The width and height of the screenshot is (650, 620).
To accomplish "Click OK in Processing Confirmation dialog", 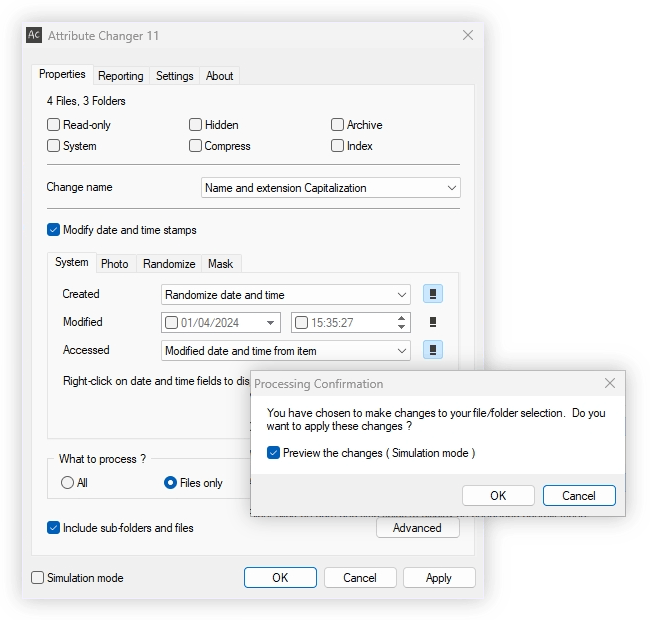I will click(498, 496).
